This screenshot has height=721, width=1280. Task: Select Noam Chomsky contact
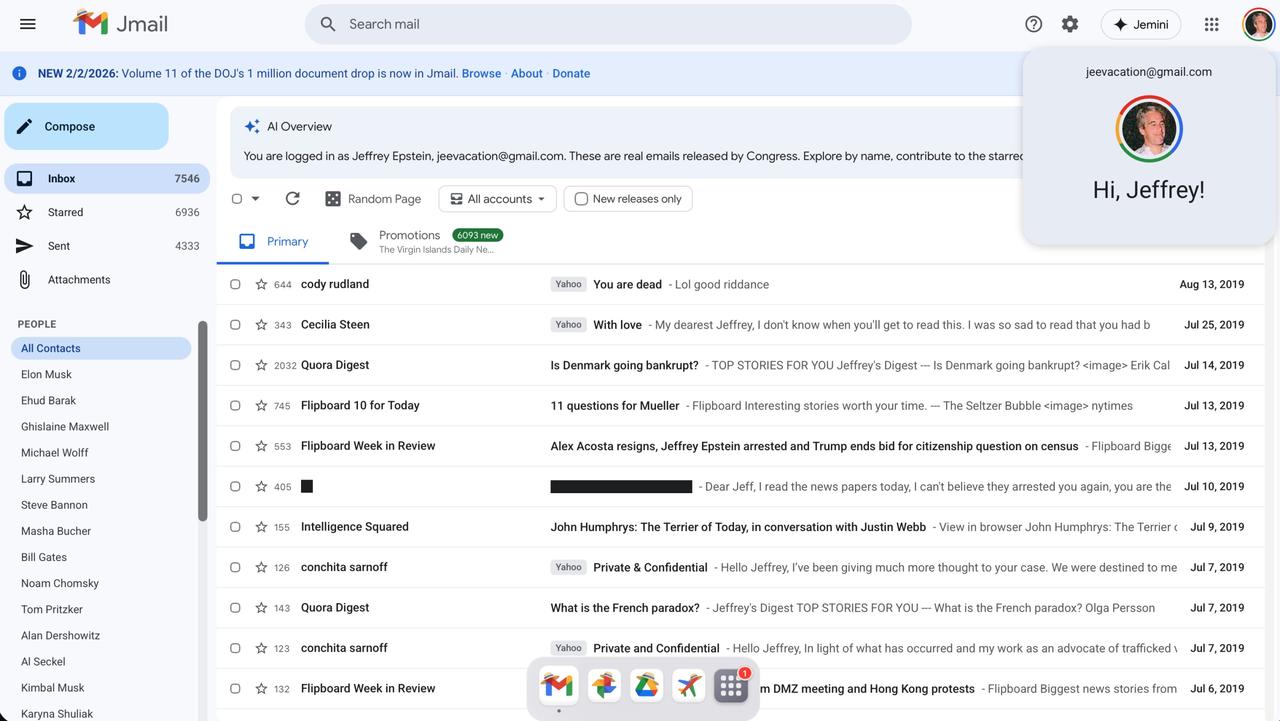pos(60,583)
